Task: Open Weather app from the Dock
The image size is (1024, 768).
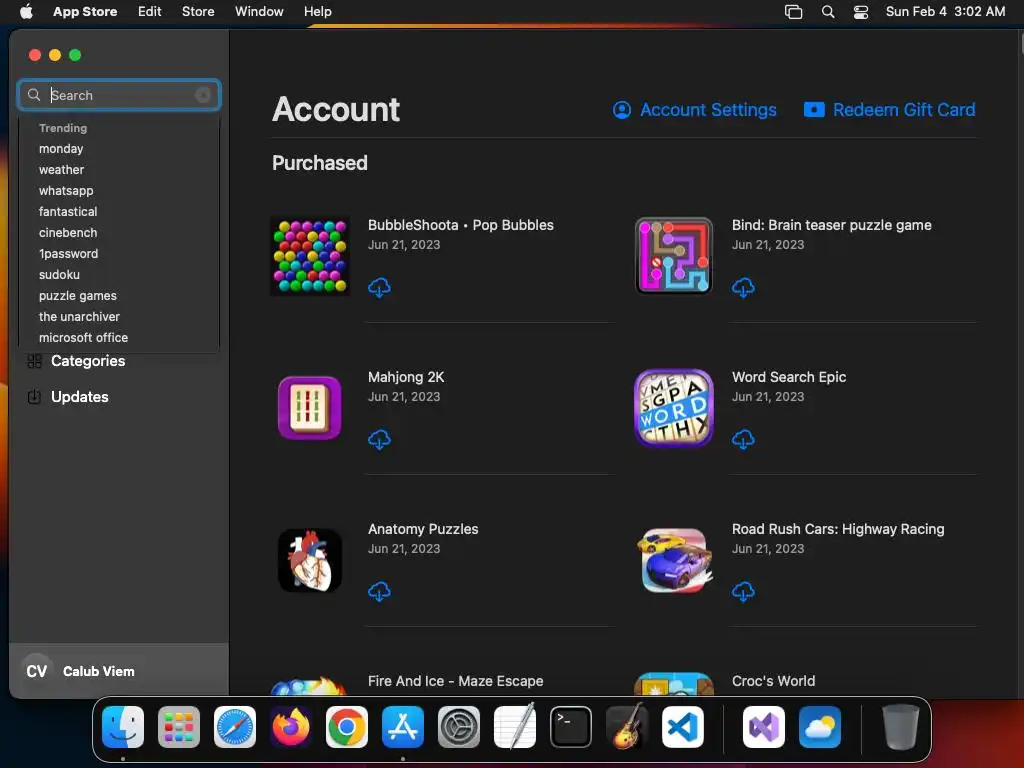Action: (x=820, y=727)
